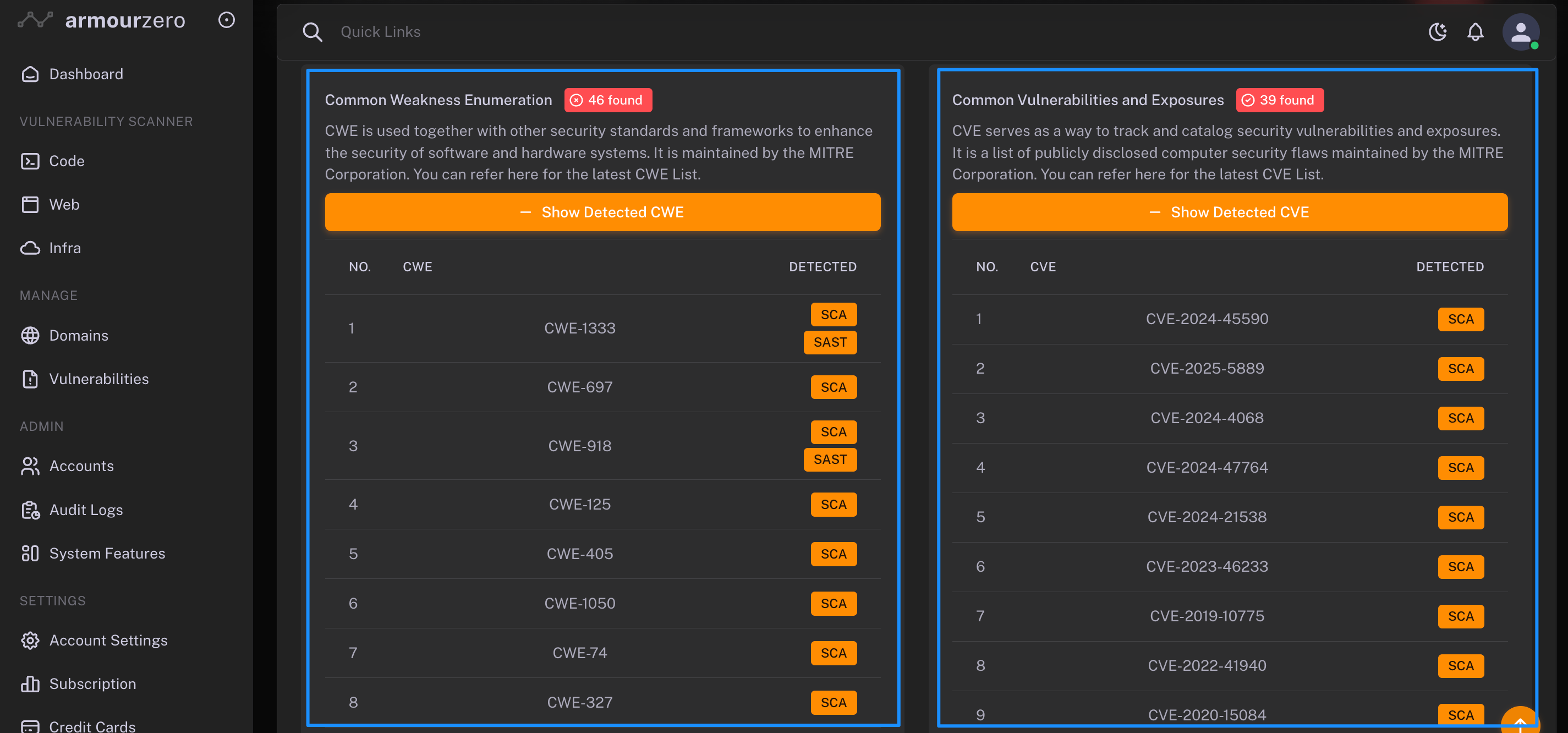1568x733 pixels.
Task: Click the search magnifier icon
Action: [x=312, y=32]
